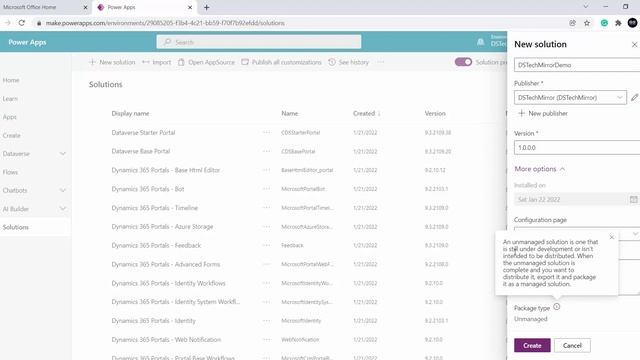Switch to Microsoft Office Home tab

pyautogui.click(x=29, y=7)
